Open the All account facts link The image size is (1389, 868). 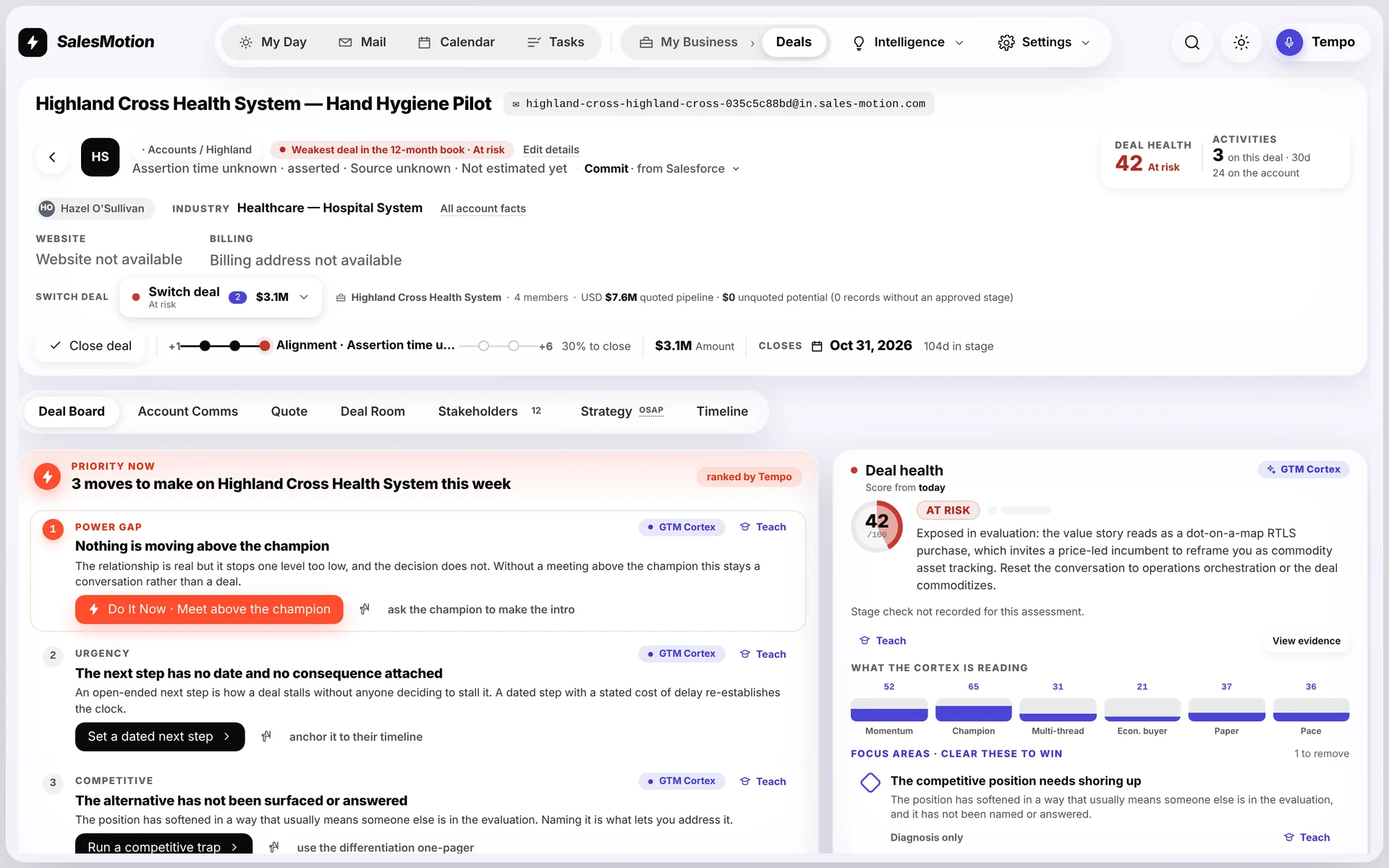483,208
